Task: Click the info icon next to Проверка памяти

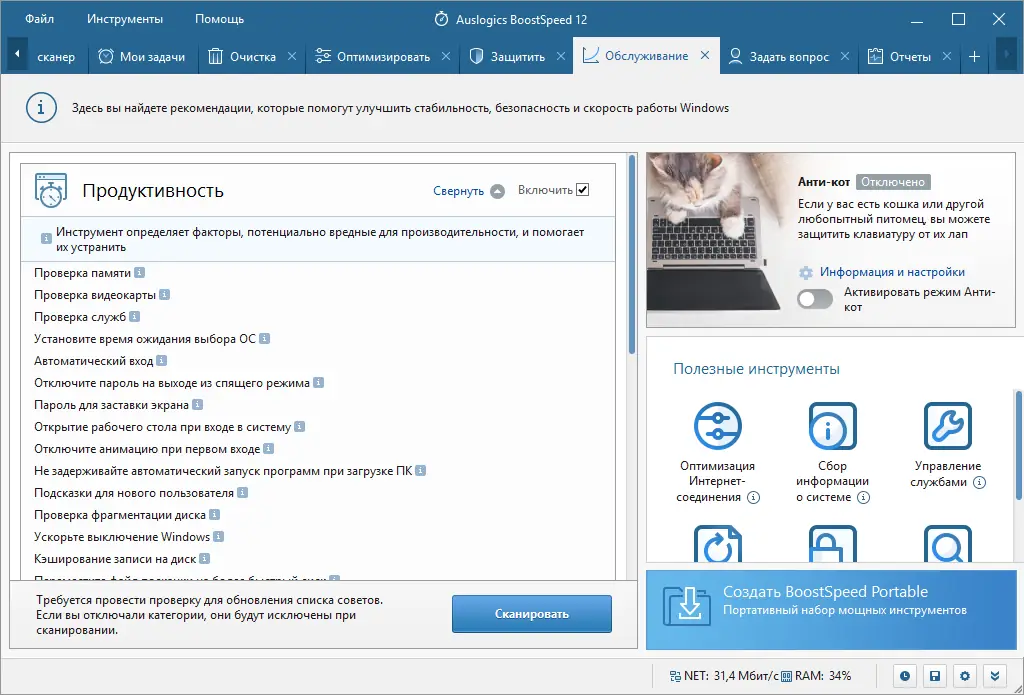Action: point(139,272)
